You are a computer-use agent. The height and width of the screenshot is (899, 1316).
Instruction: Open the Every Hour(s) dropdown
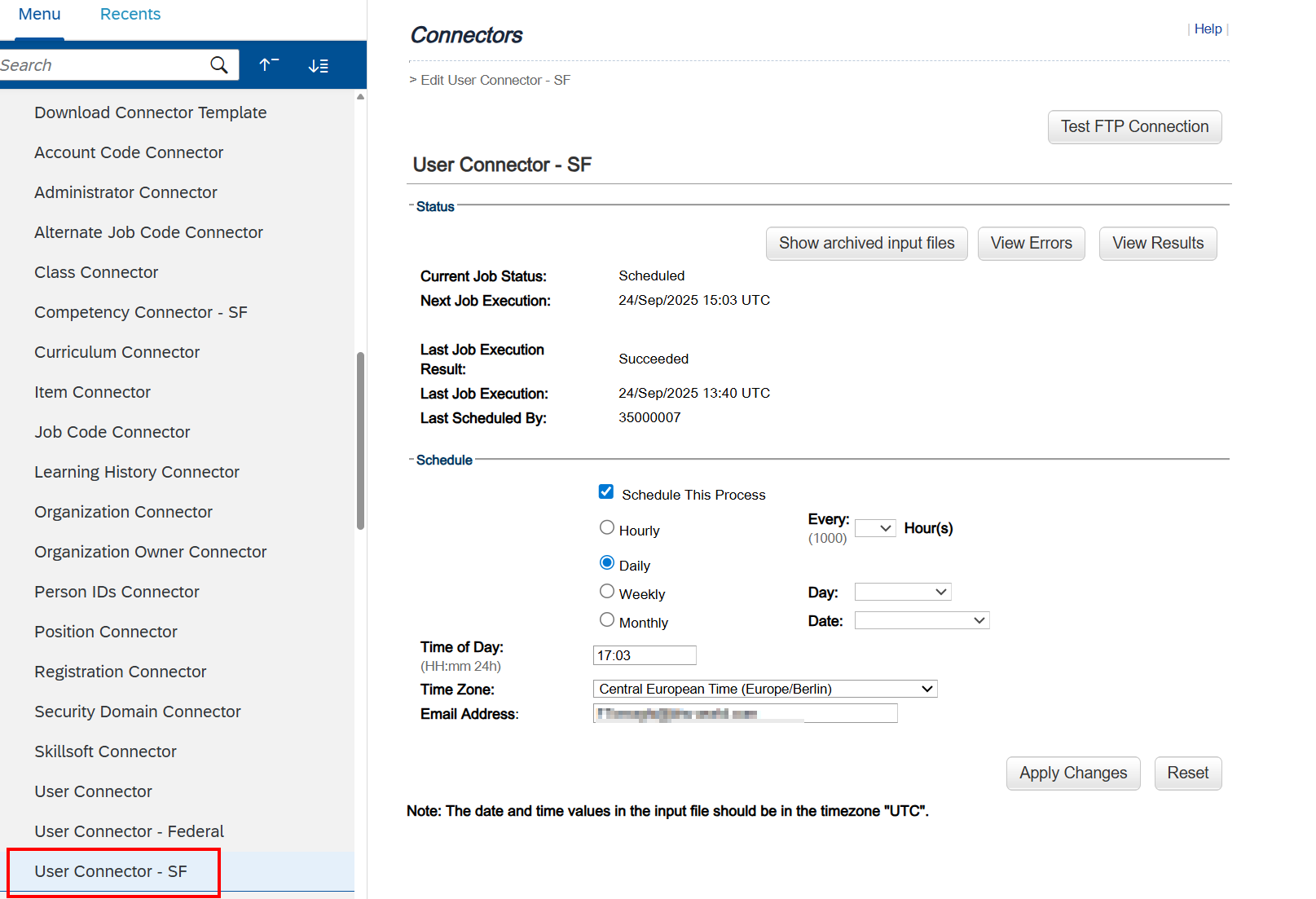(x=875, y=528)
